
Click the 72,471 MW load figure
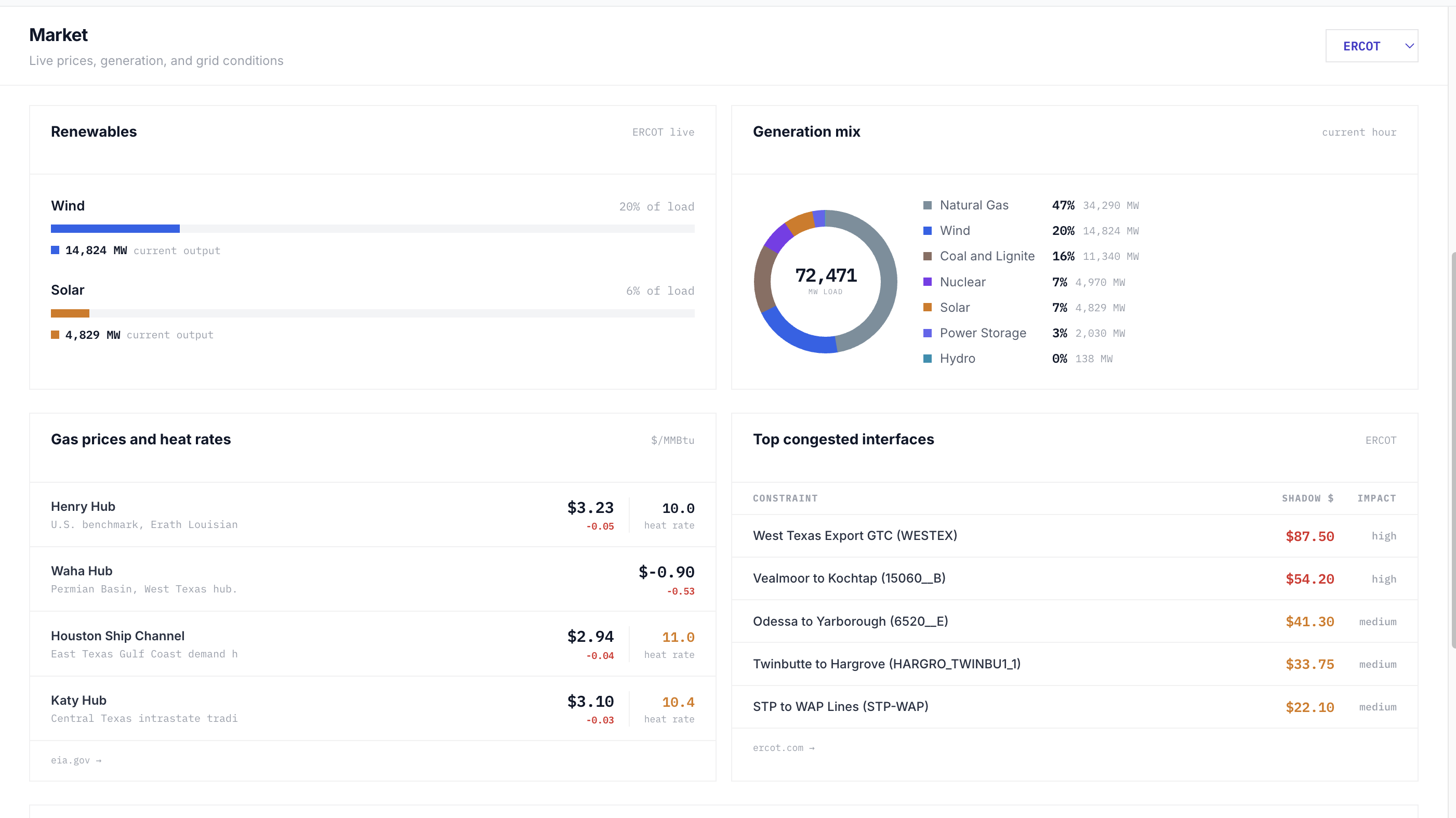pos(826,275)
